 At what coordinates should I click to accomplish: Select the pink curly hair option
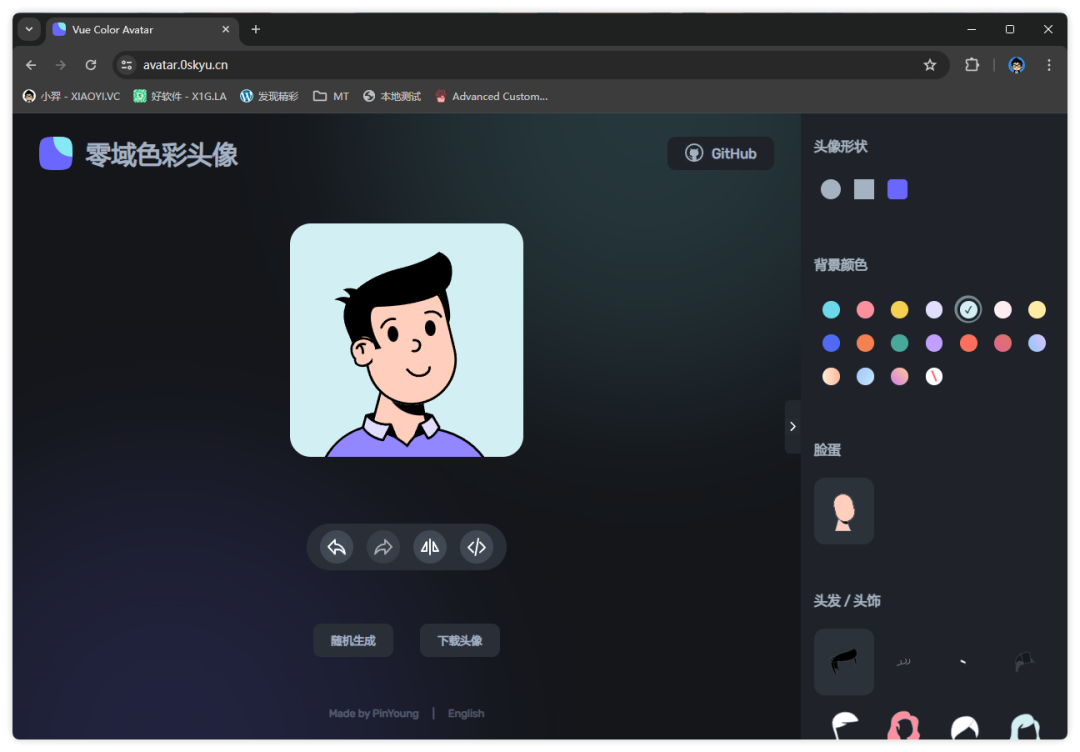[x=904, y=724]
